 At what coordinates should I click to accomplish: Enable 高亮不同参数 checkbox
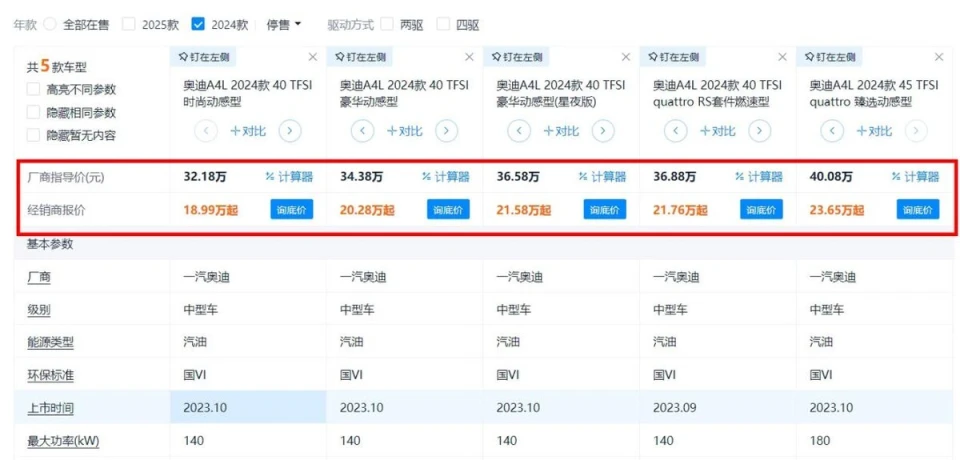point(34,89)
